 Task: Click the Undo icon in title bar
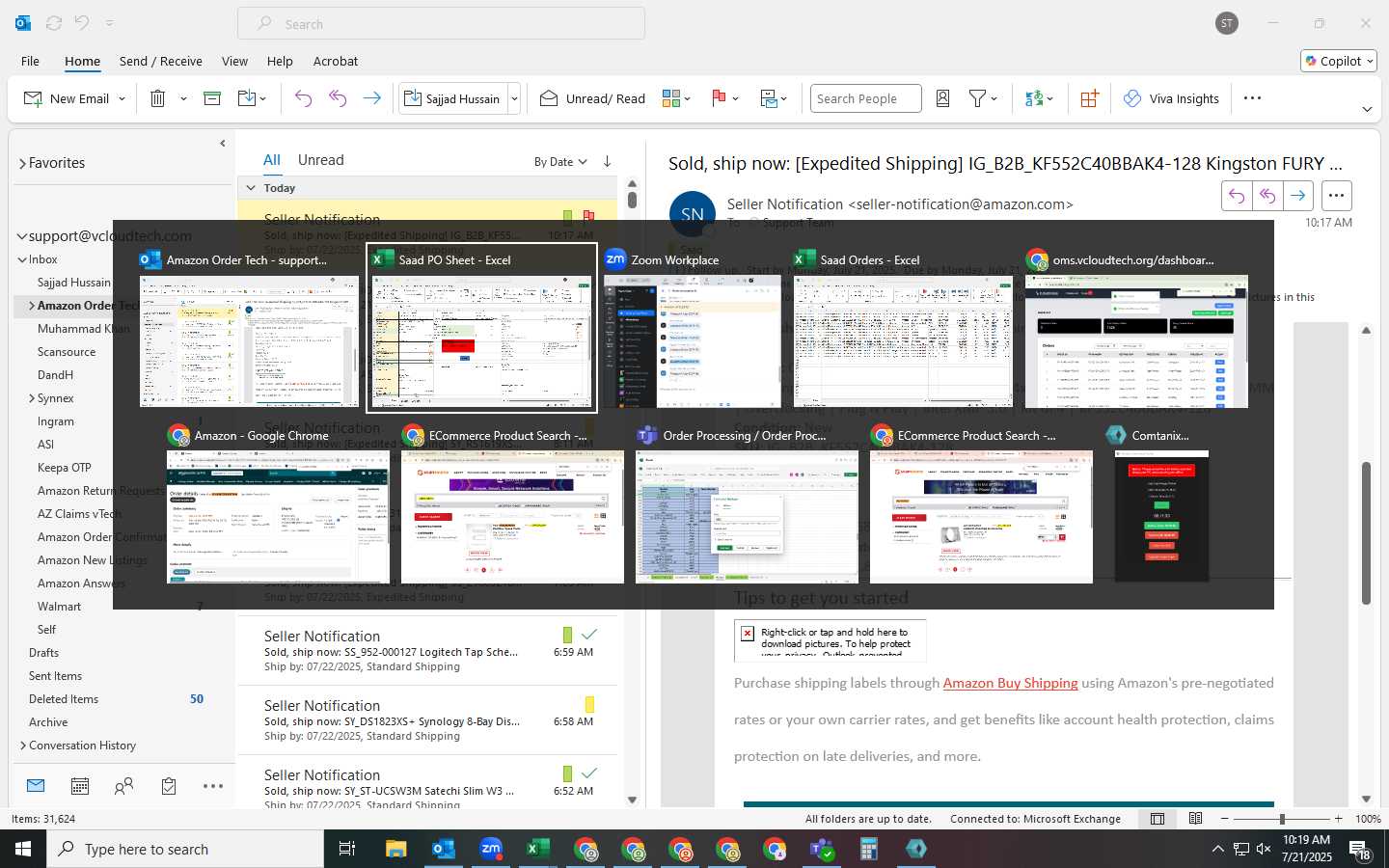coord(82,23)
